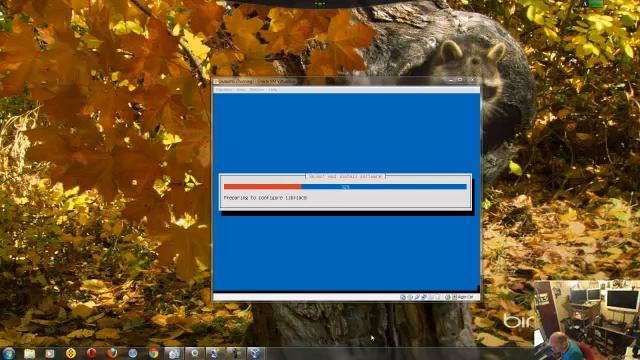Launch Opera from the taskbar
The width and height of the screenshot is (640, 360).
pos(91,353)
